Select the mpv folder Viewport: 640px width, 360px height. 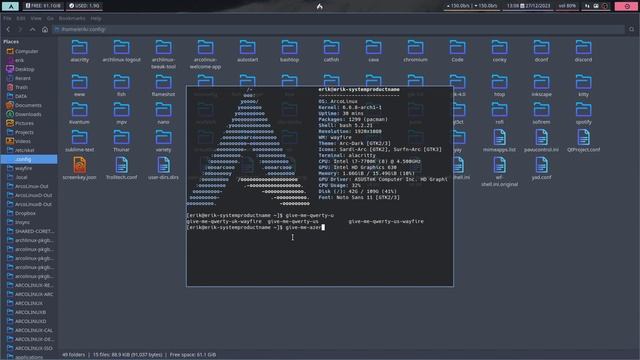[x=122, y=113]
